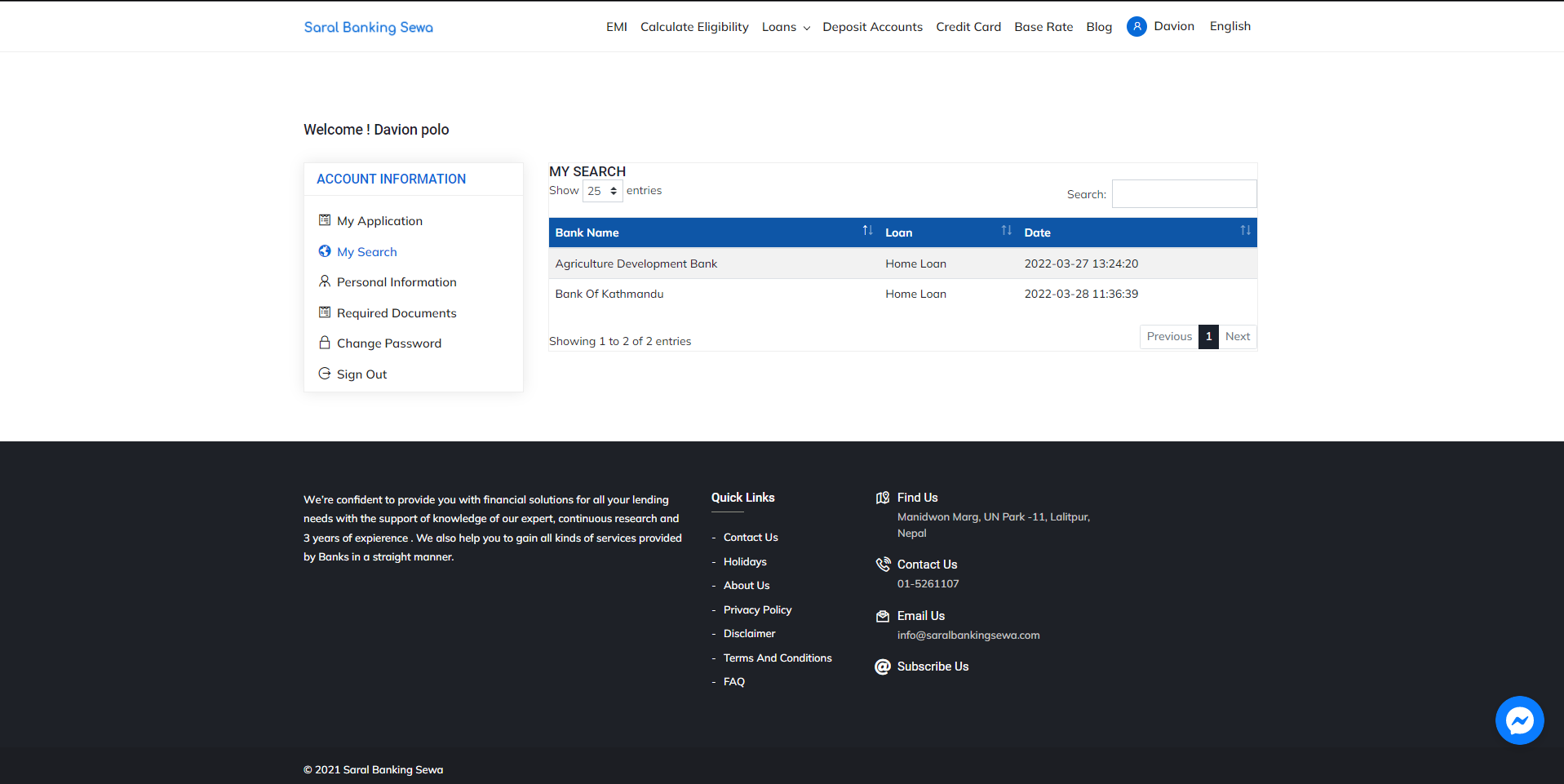Click the My Search globe icon
Image resolution: width=1564 pixels, height=784 pixels.
tap(325, 251)
